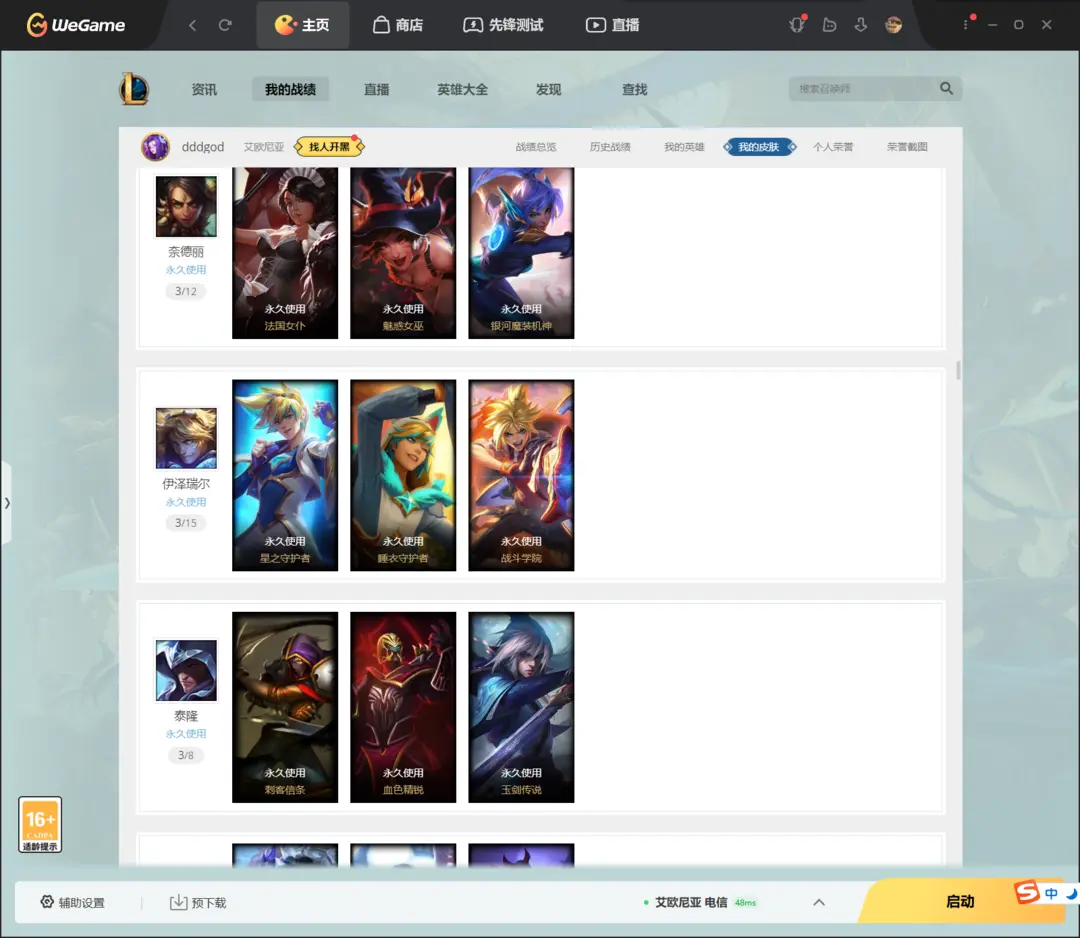Focus the summoner search input field
1080x938 pixels.
click(x=864, y=89)
